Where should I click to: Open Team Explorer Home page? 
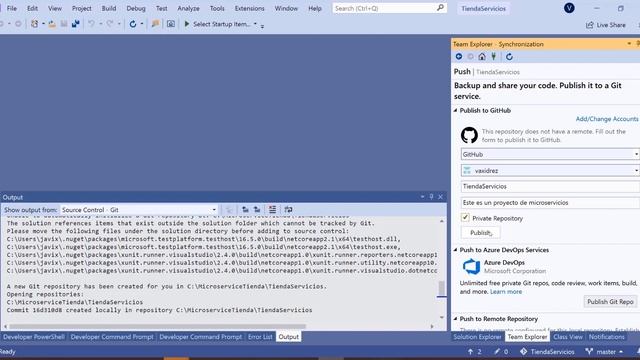(482, 56)
